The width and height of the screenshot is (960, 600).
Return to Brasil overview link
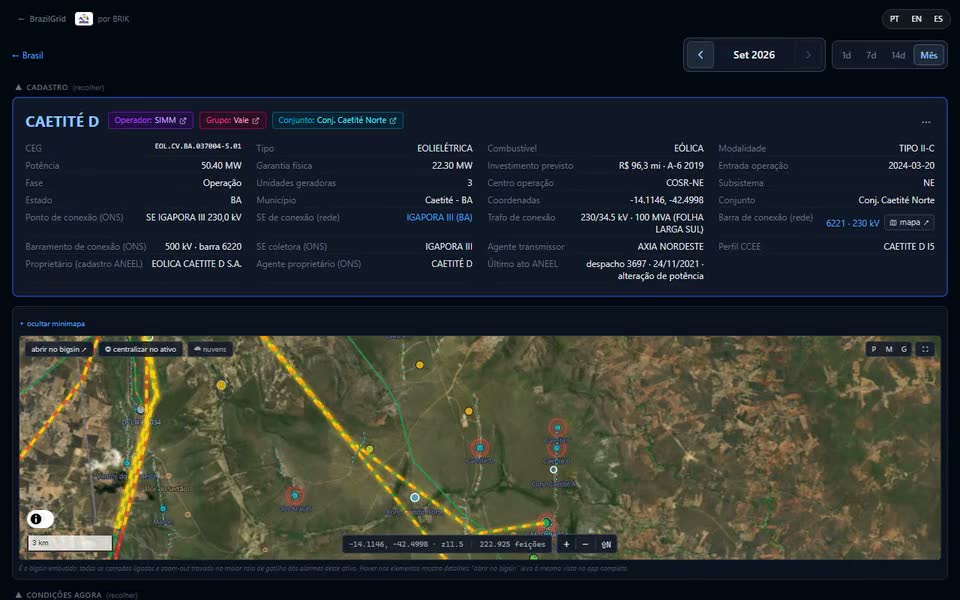(x=28, y=55)
